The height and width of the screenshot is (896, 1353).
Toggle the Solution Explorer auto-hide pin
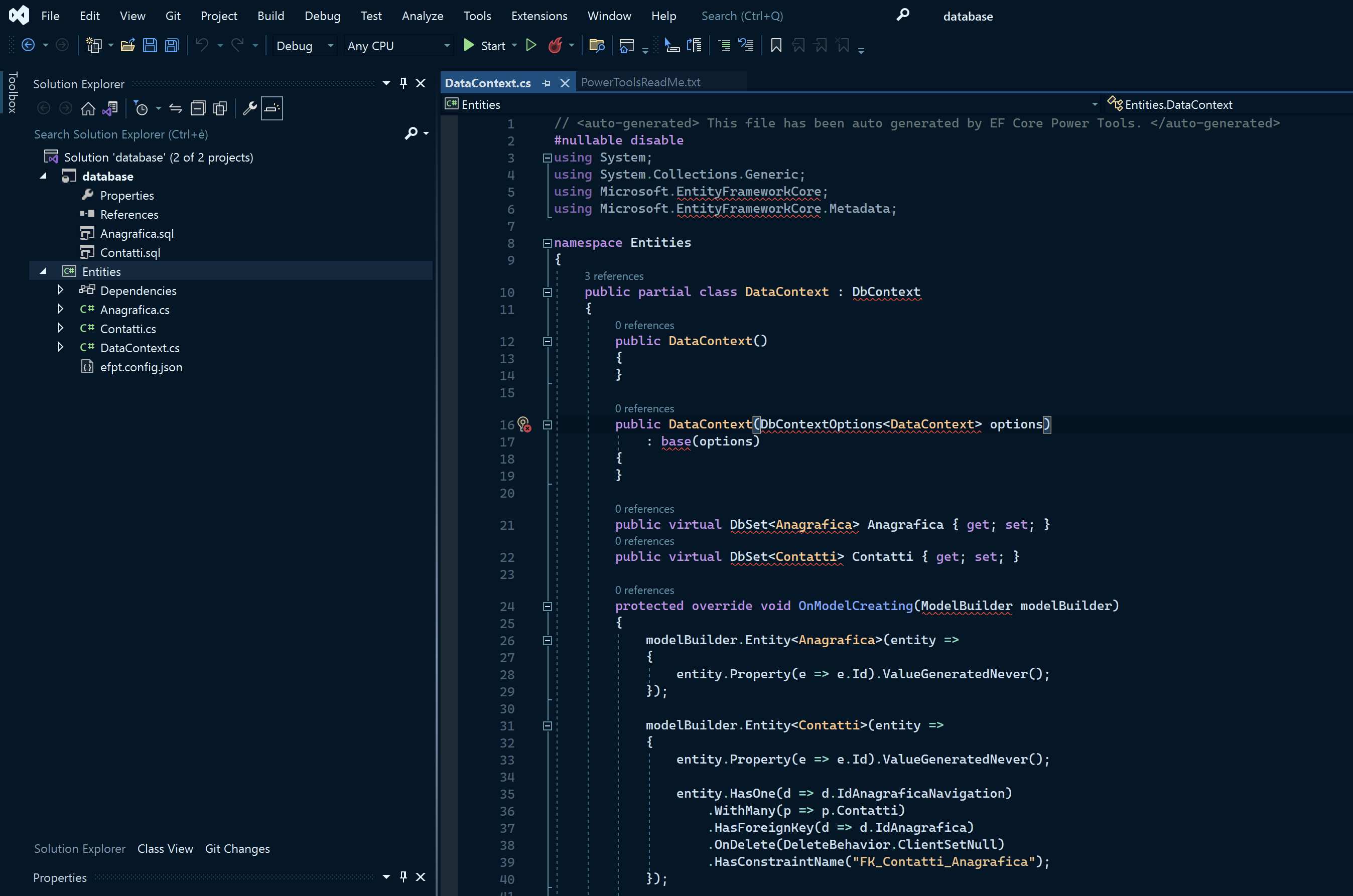403,83
